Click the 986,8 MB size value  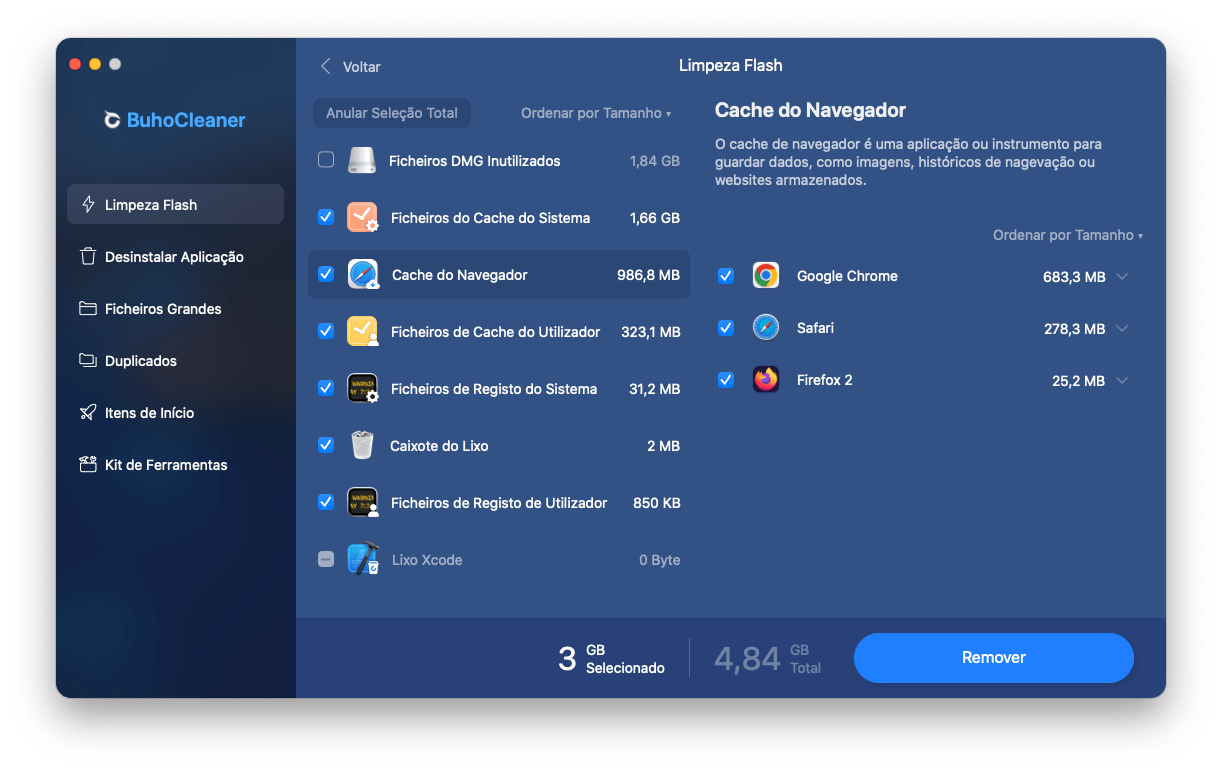coord(648,275)
